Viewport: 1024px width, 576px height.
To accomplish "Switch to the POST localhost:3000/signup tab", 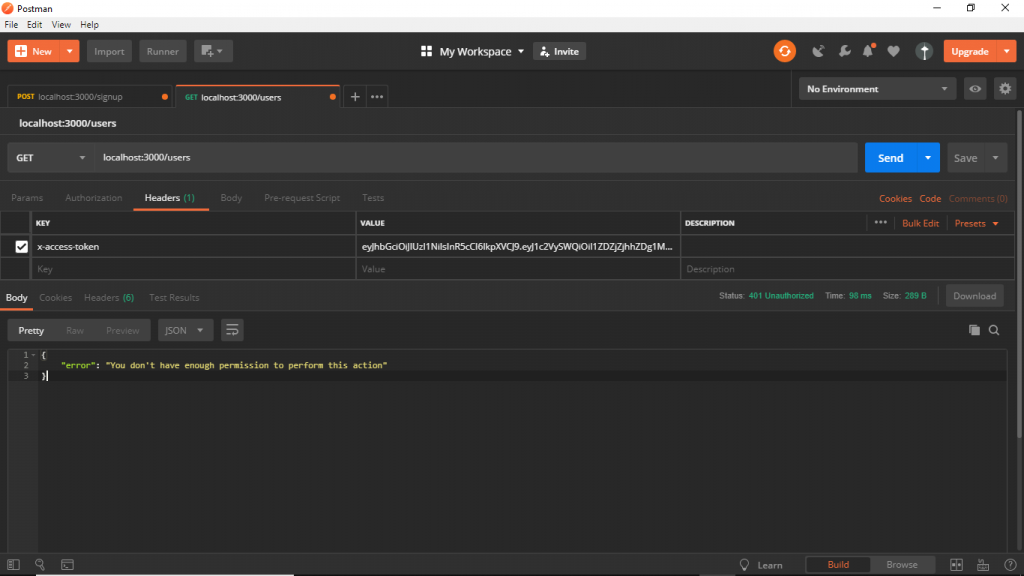I will 89,97.
